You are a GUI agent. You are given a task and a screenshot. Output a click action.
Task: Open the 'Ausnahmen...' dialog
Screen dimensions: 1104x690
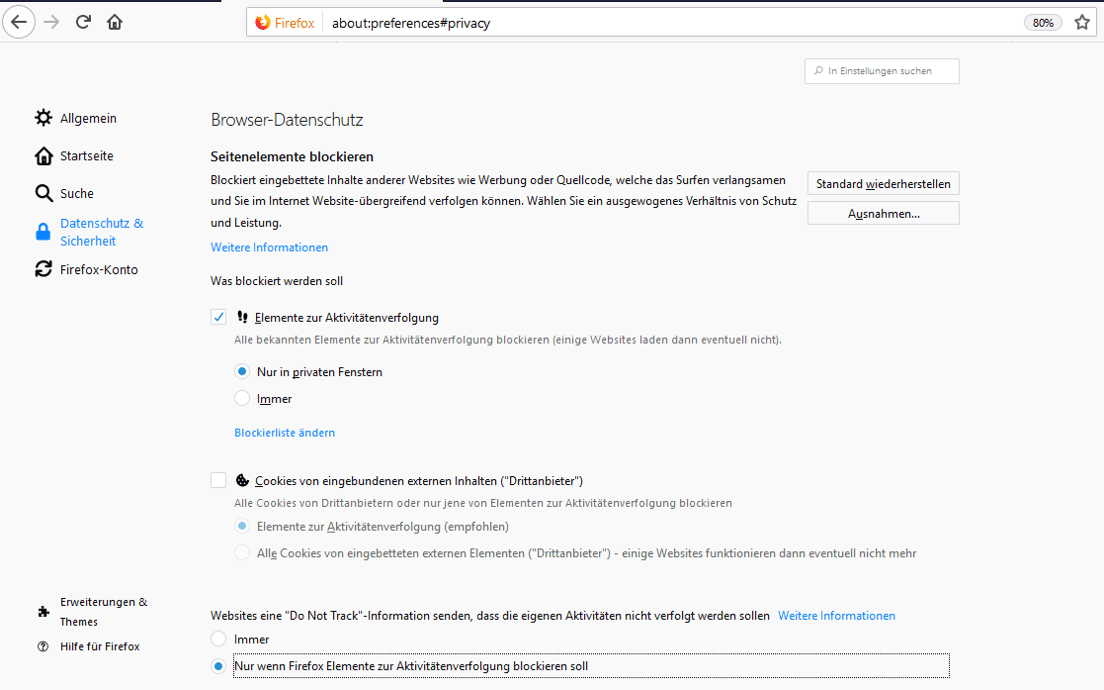click(883, 213)
